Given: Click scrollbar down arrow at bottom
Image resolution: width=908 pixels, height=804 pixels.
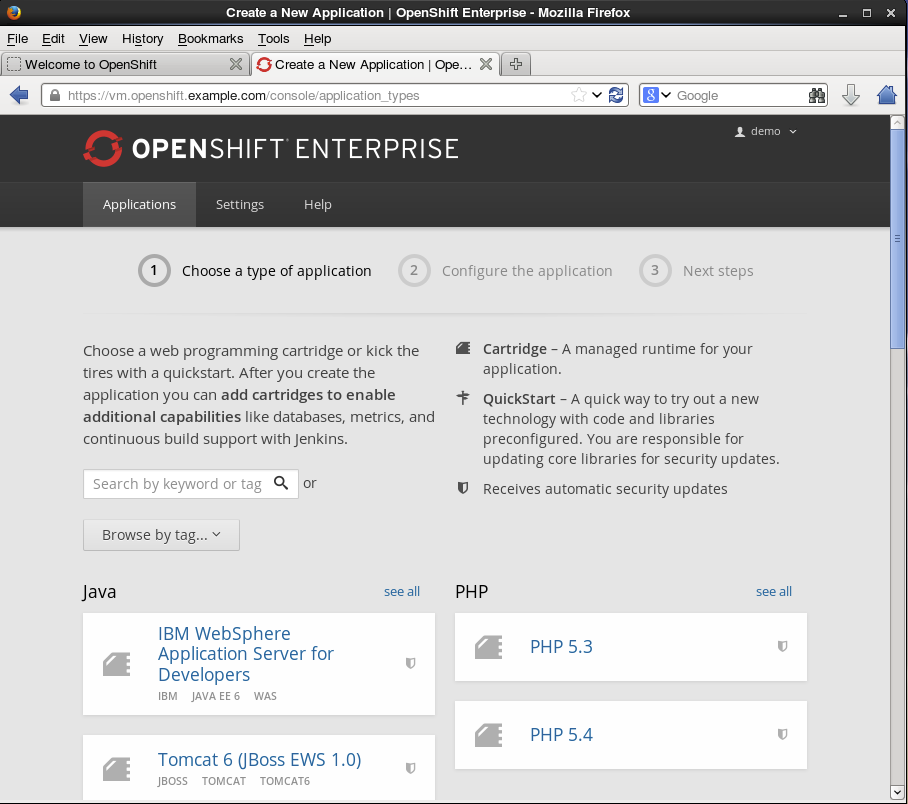Looking at the screenshot, I should [x=897, y=792].
